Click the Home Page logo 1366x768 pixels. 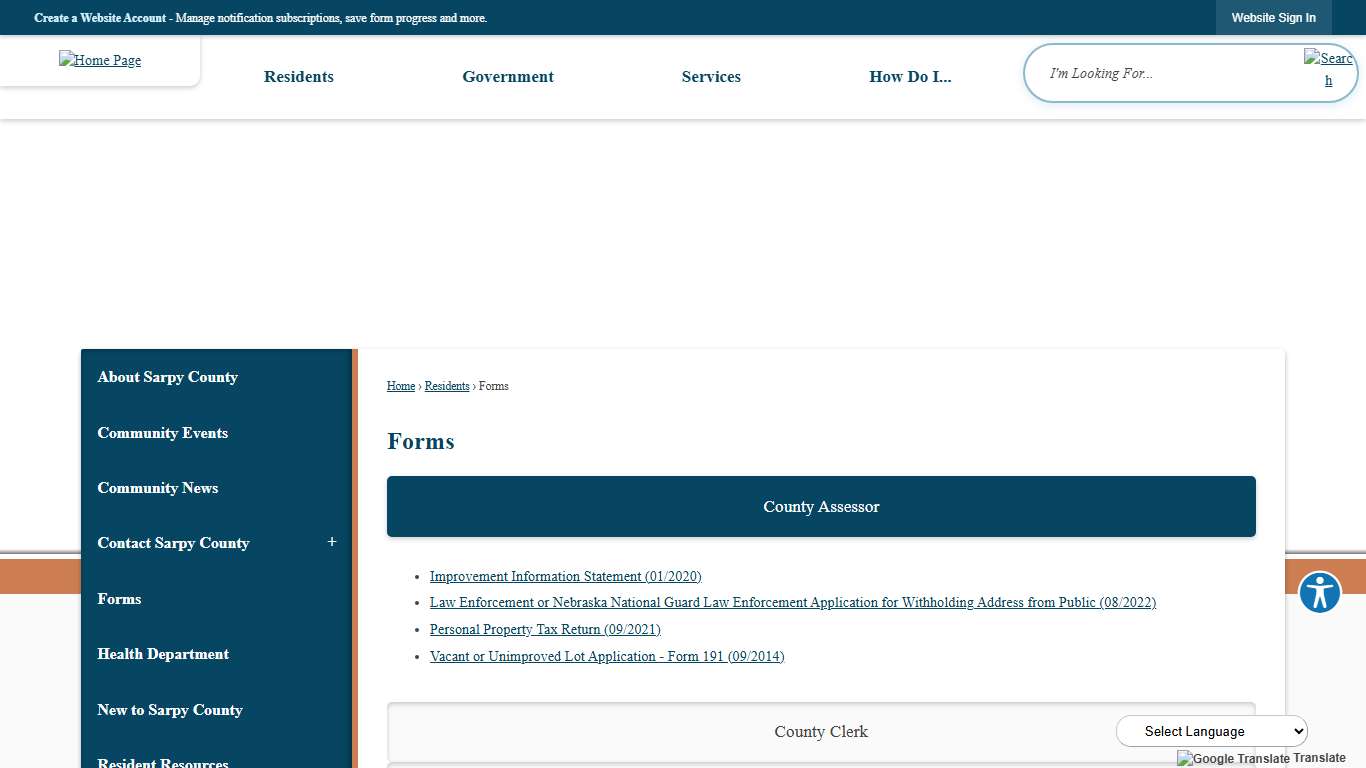pyautogui.click(x=100, y=60)
